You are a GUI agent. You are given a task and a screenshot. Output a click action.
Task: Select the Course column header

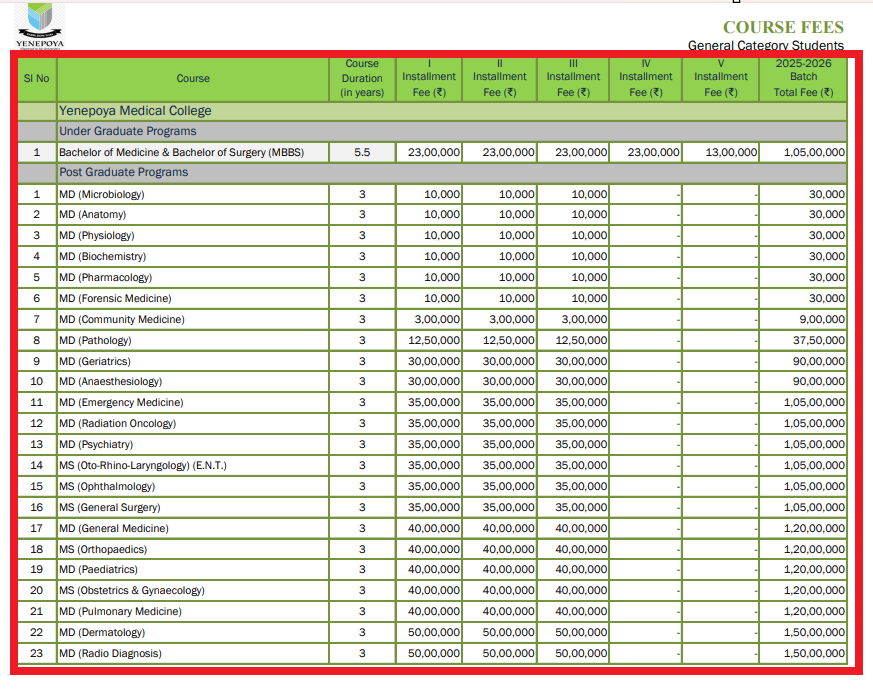pos(193,78)
